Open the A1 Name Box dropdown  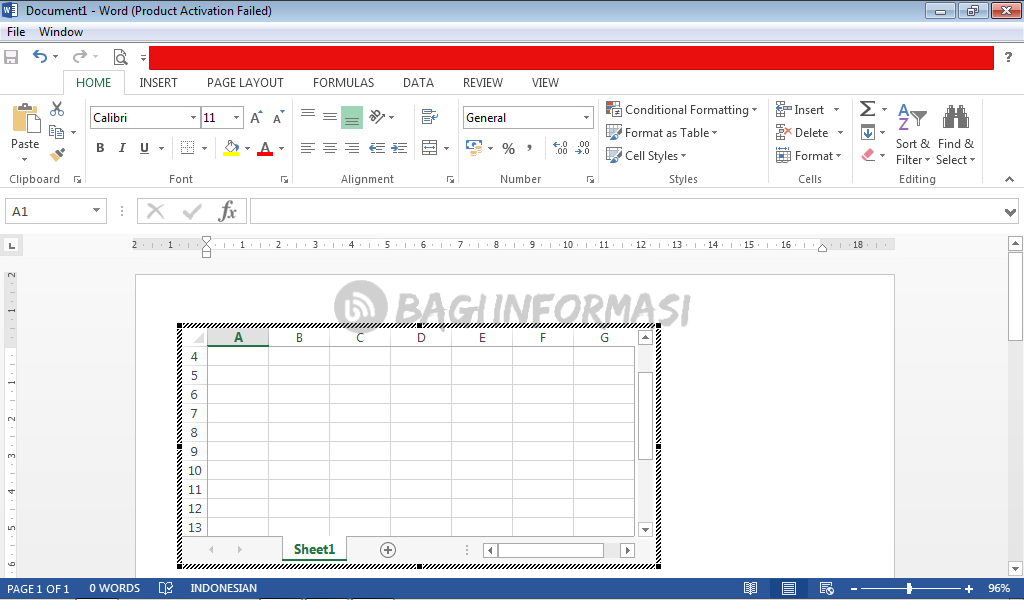(96, 210)
